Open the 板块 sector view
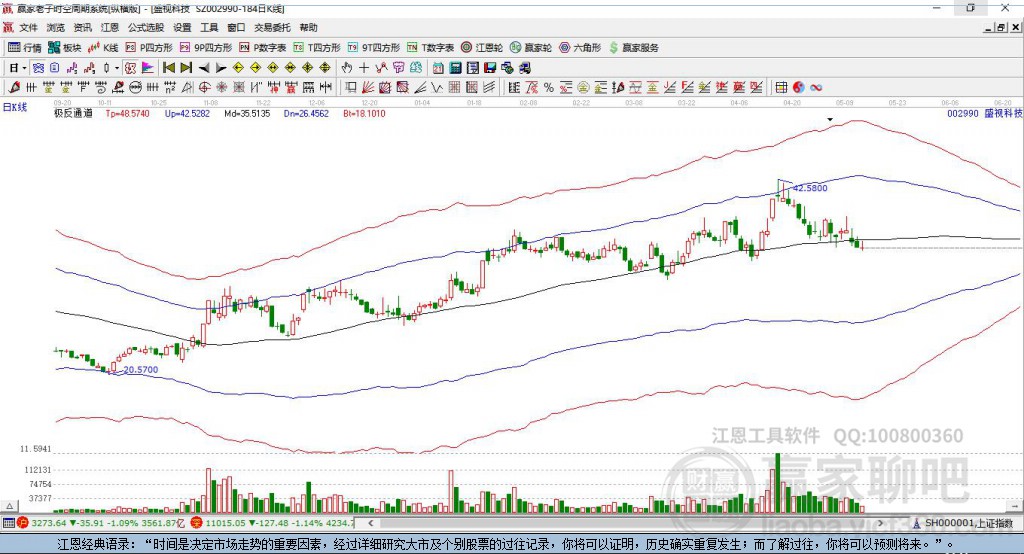 (x=65, y=48)
